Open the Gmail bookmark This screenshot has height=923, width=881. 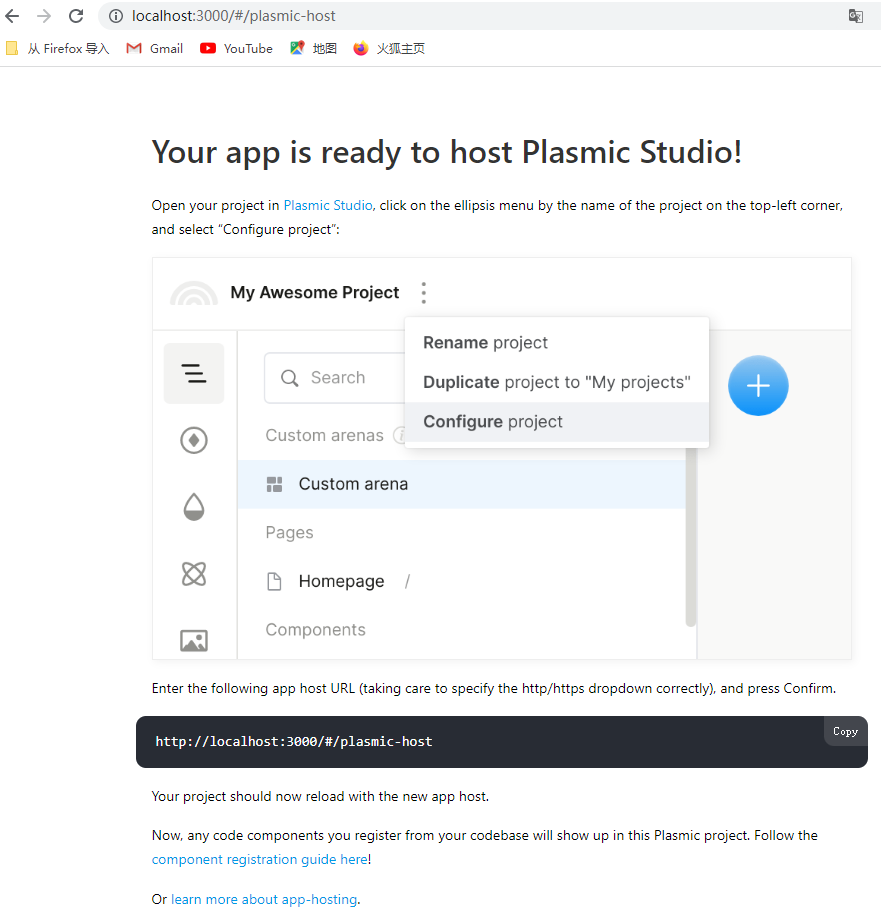pyautogui.click(x=155, y=48)
